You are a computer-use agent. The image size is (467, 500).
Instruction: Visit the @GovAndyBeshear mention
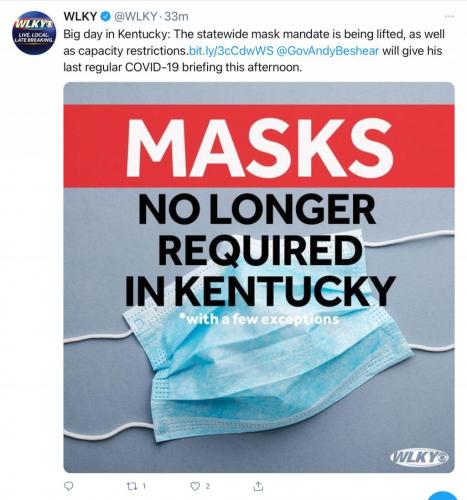328,51
